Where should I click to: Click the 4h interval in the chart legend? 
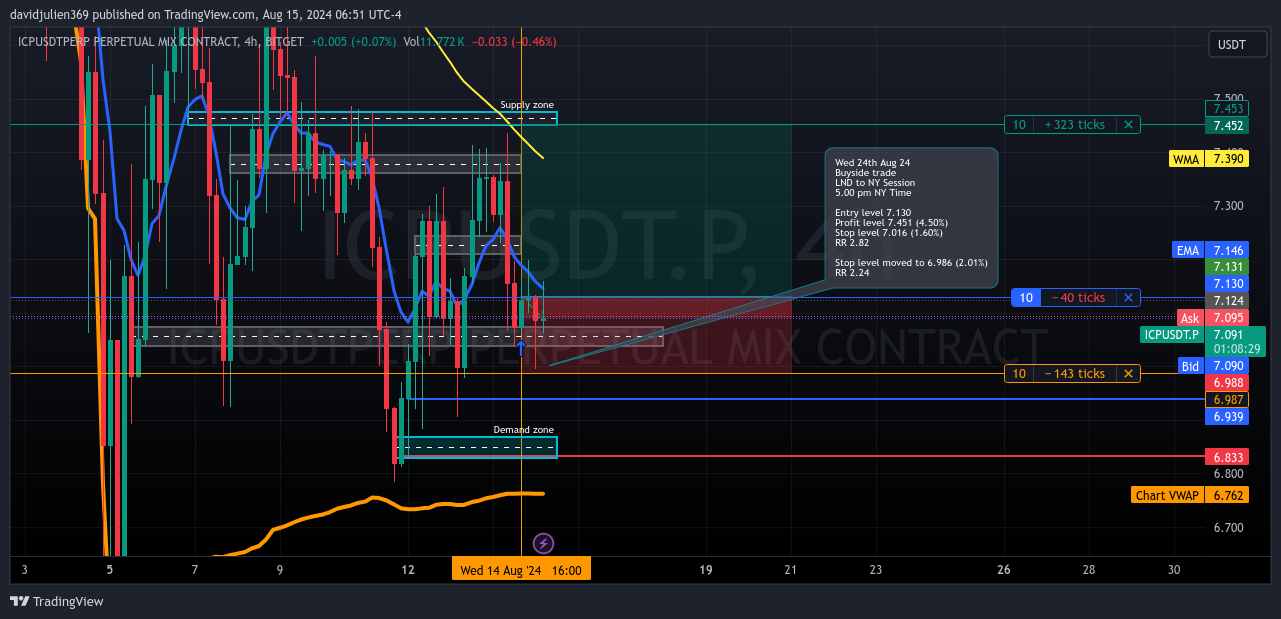250,42
